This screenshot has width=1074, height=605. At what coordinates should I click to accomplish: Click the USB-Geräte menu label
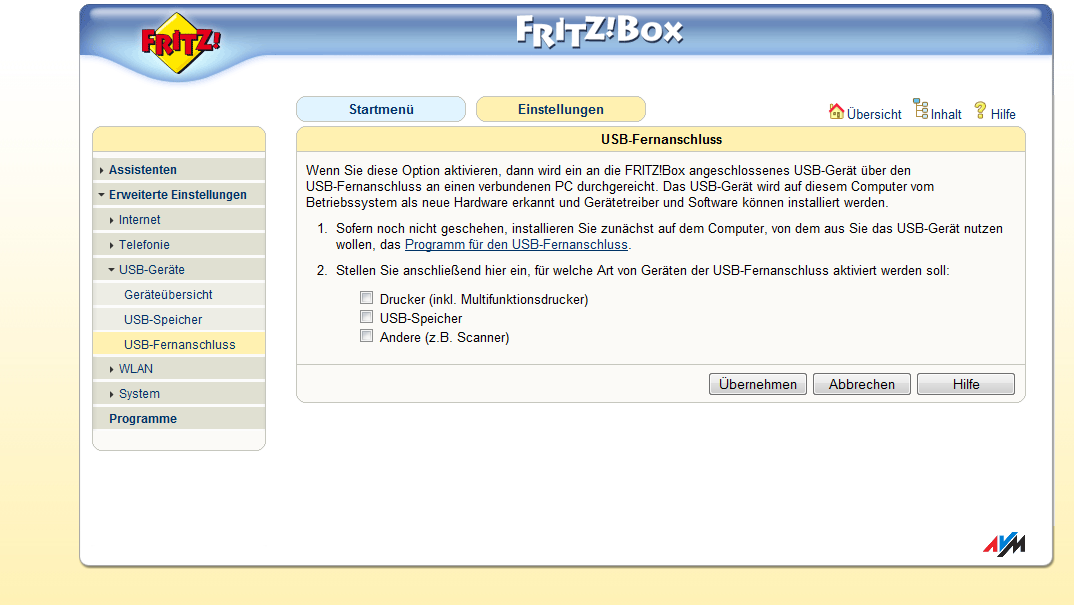[x=151, y=269]
